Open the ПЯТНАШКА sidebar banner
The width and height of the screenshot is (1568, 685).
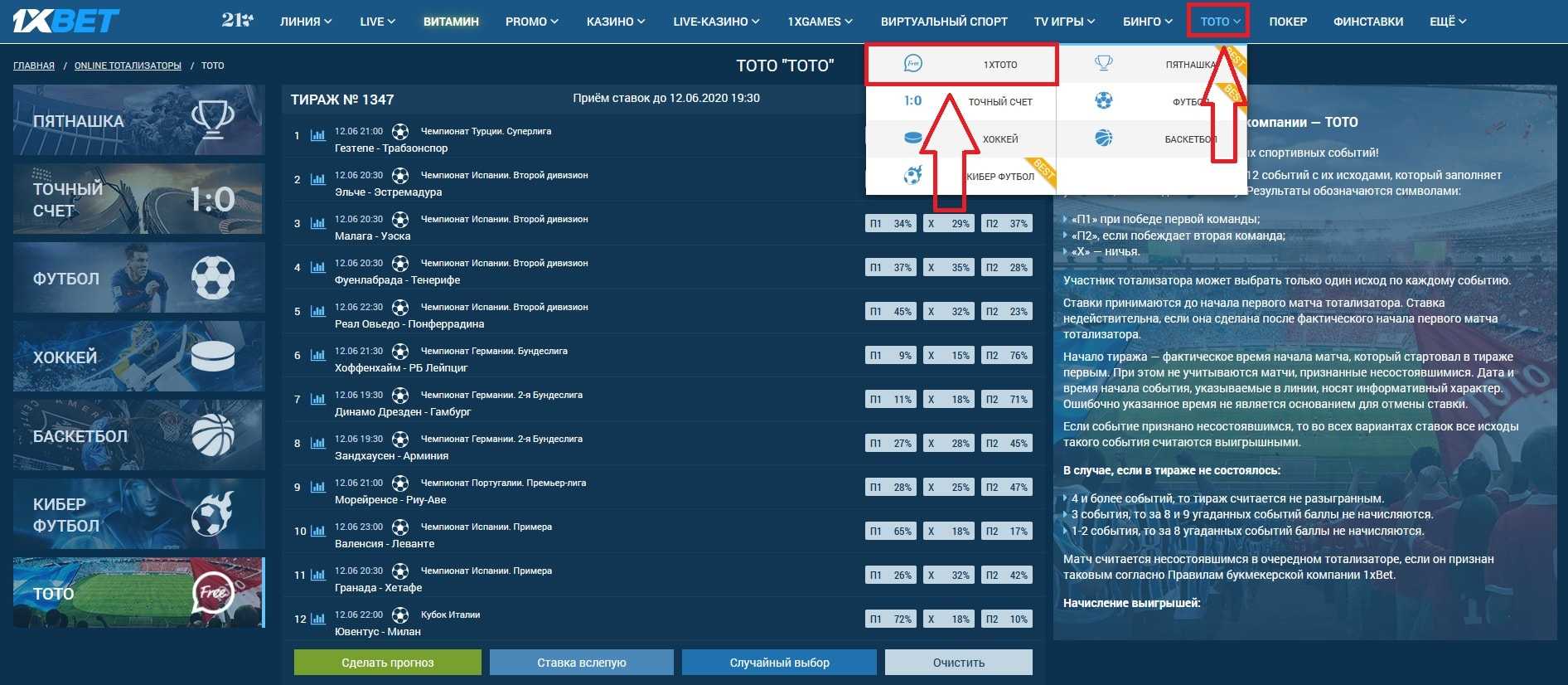click(x=139, y=120)
